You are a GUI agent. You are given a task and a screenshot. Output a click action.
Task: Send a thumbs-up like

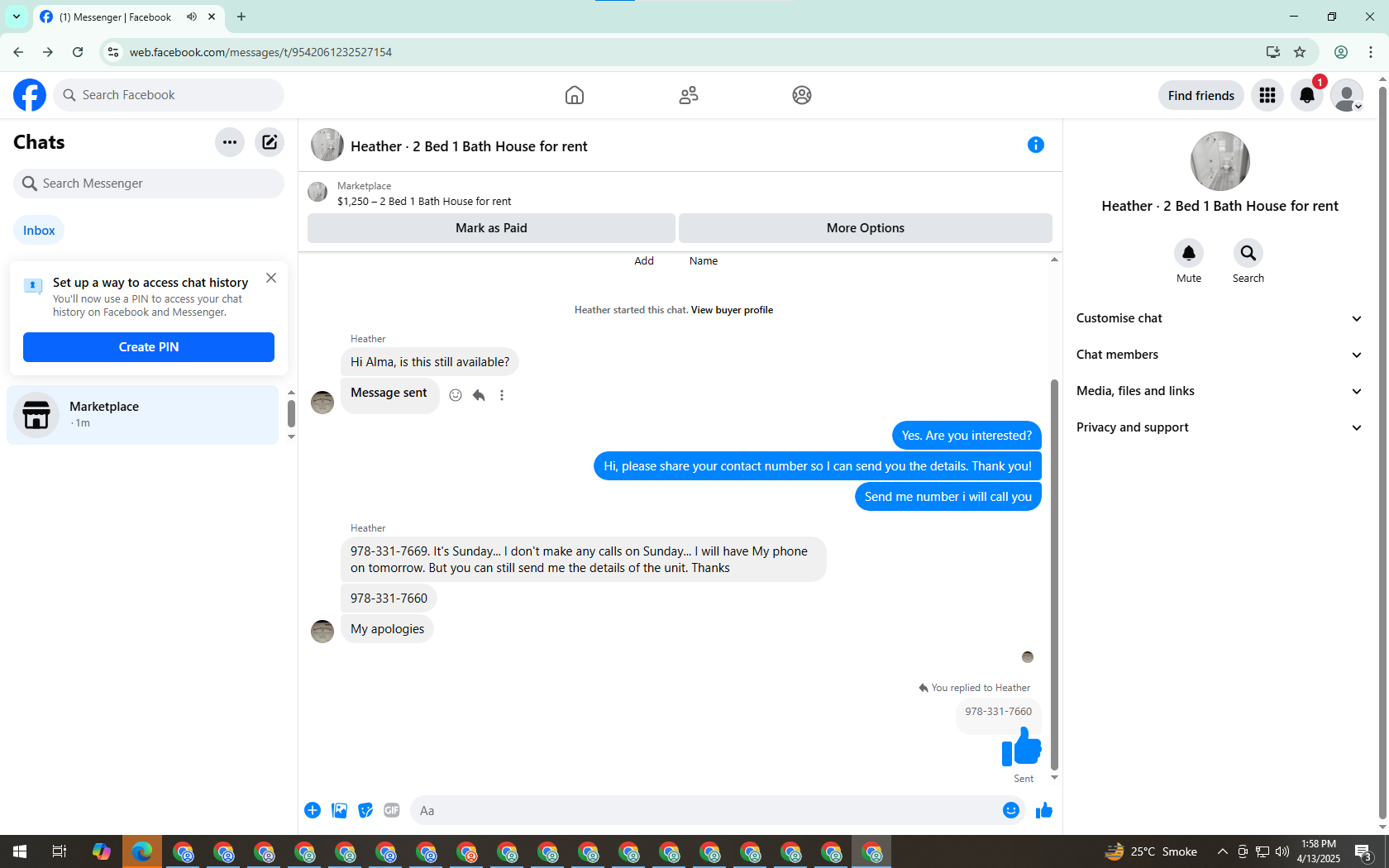pos(1044,810)
